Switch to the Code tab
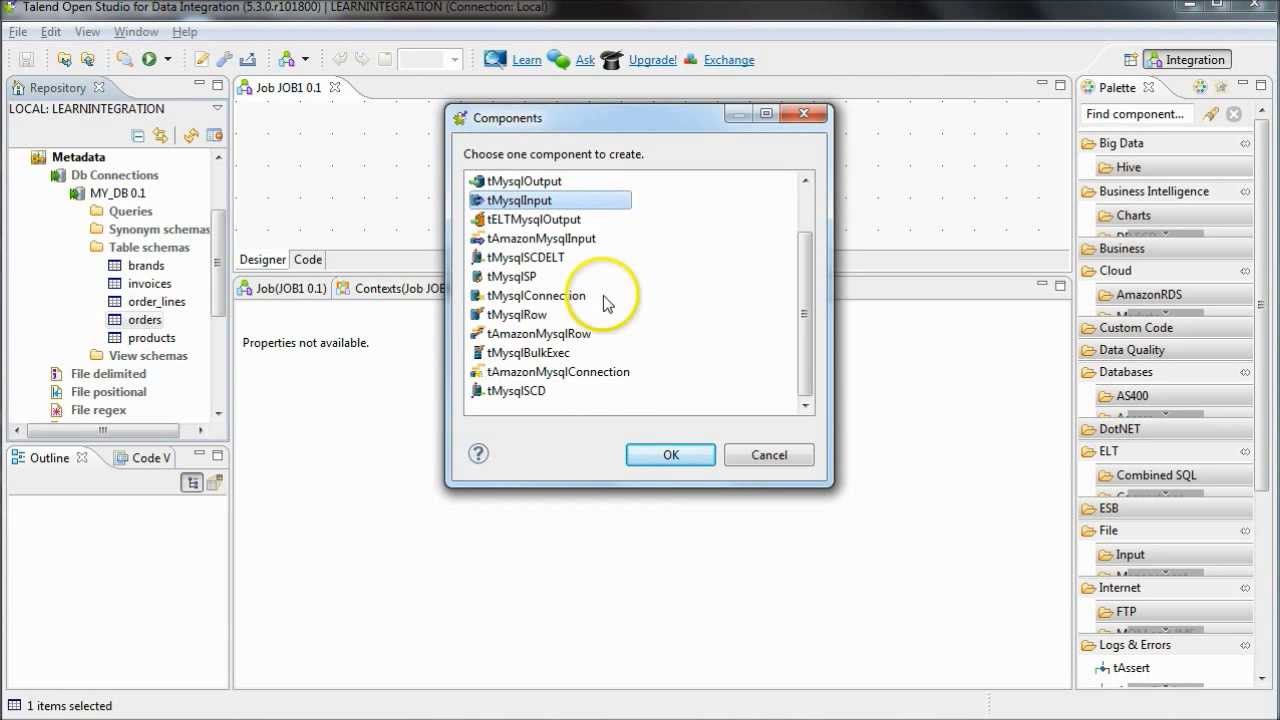The image size is (1280, 720). 308,260
